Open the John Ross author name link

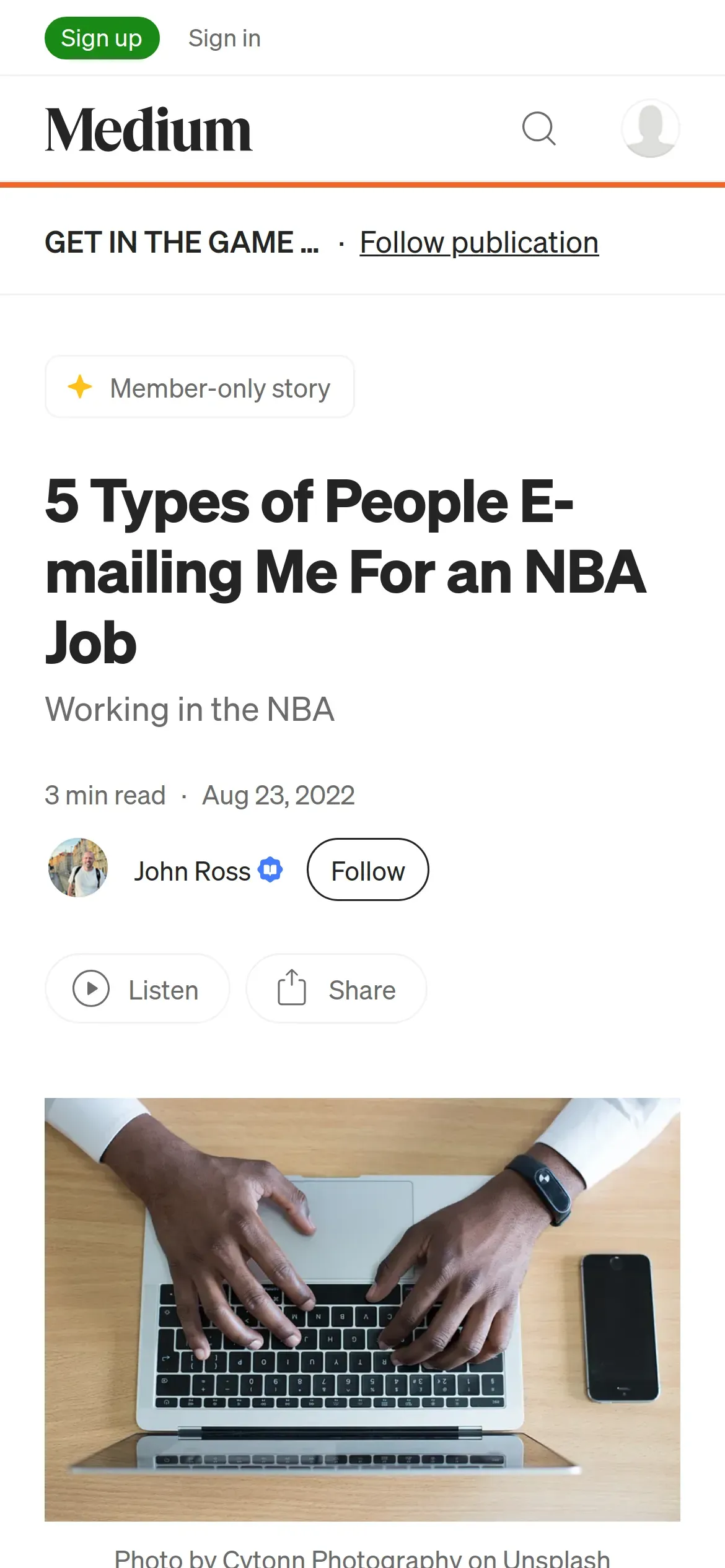click(192, 871)
